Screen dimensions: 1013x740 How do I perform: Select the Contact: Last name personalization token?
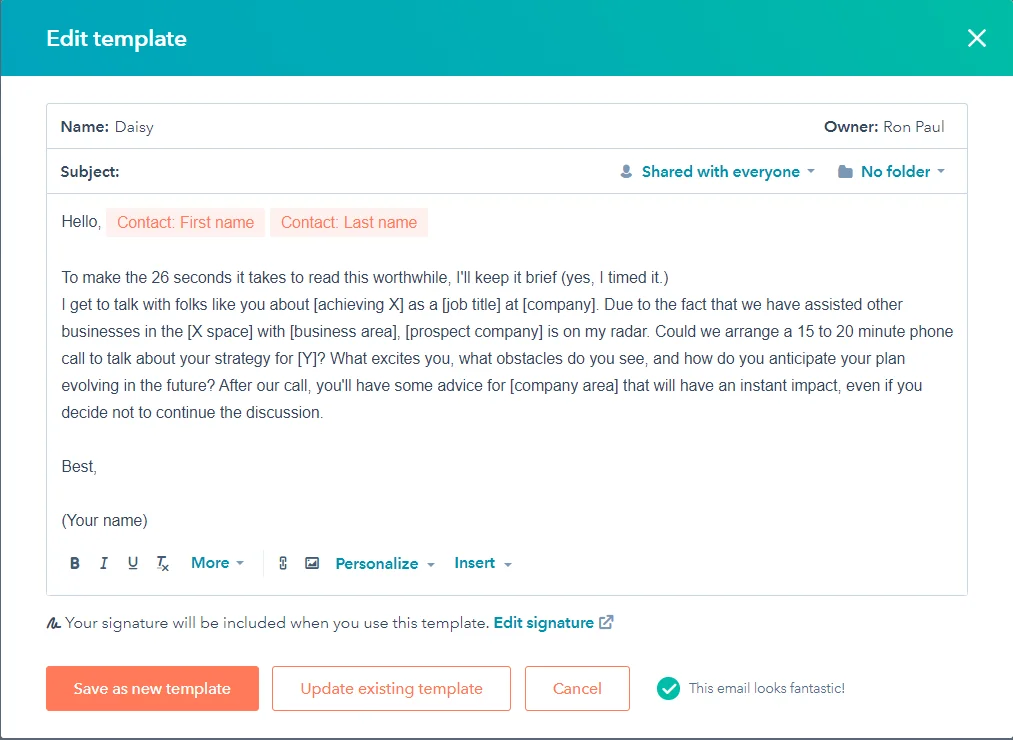(x=349, y=222)
